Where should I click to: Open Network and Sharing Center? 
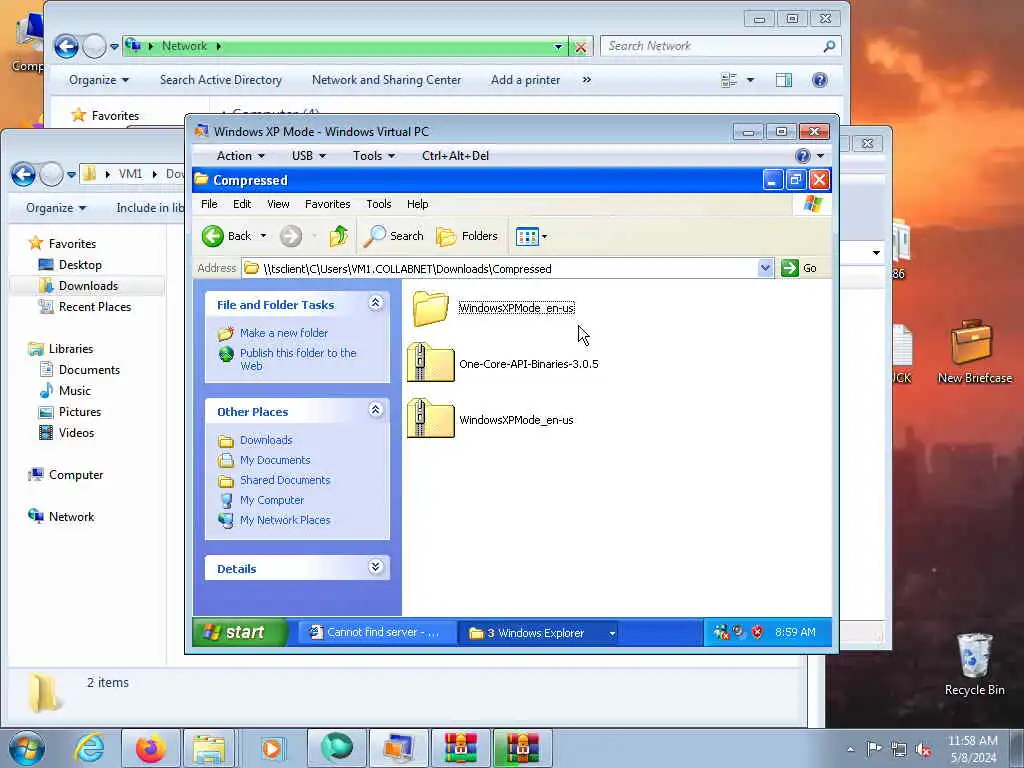click(x=387, y=80)
